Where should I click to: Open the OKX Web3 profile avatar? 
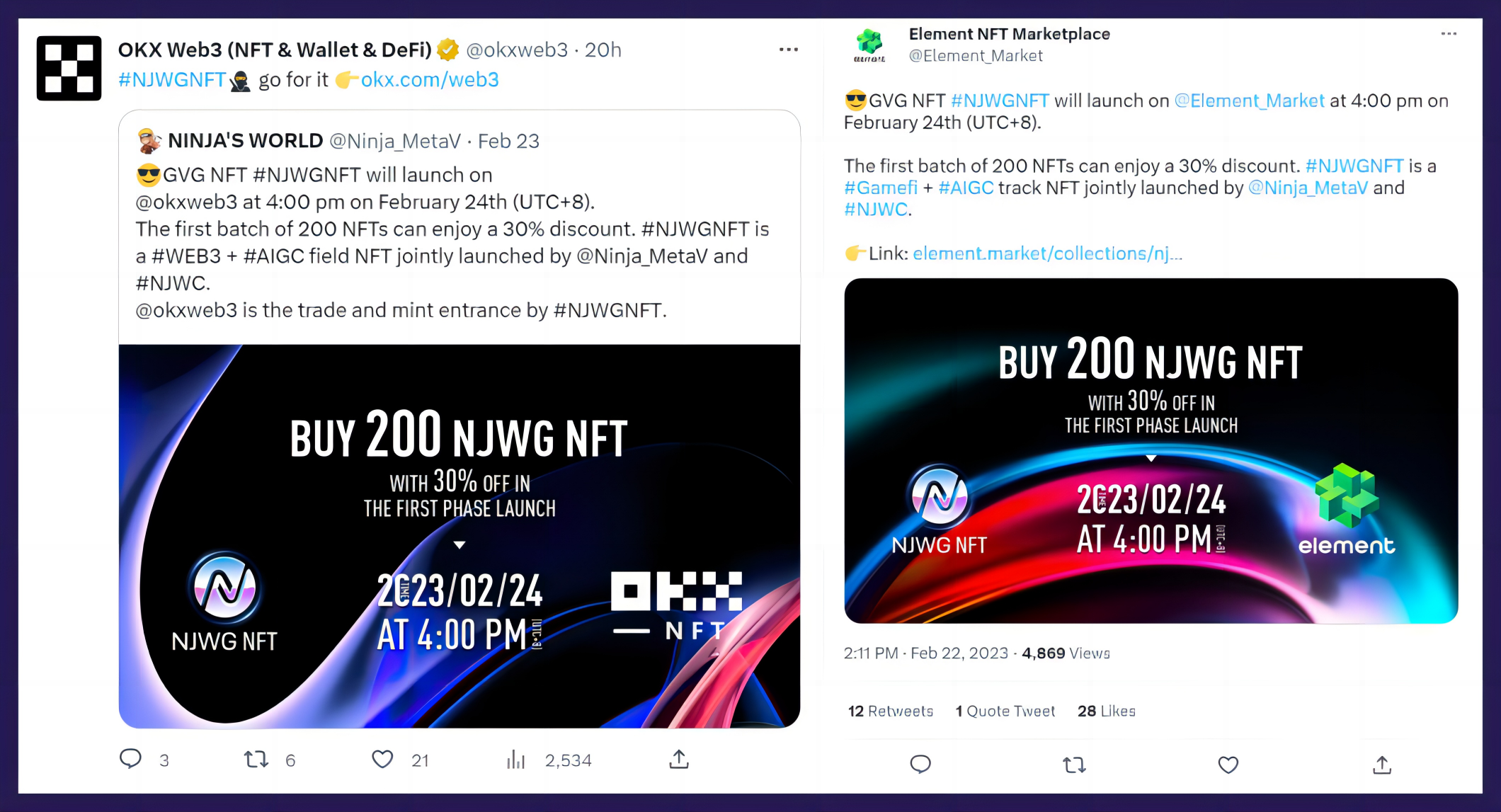click(69, 68)
